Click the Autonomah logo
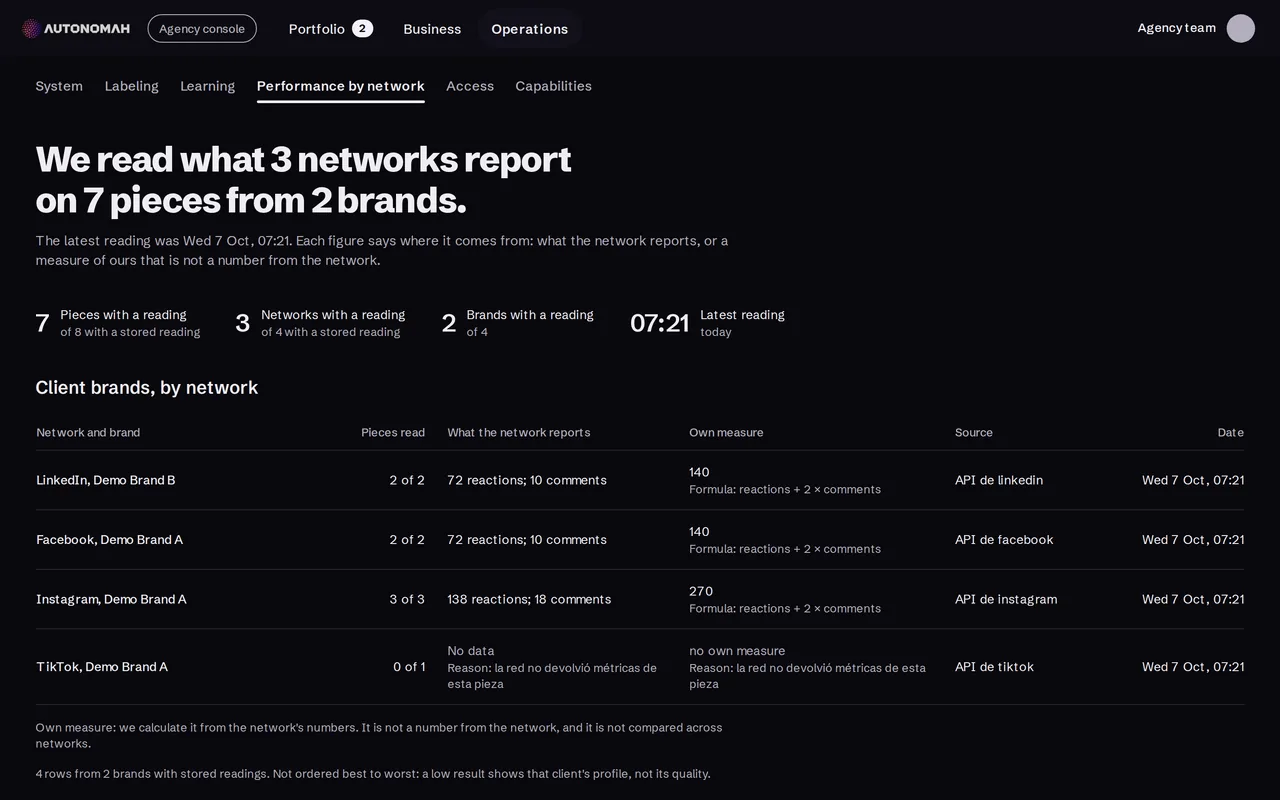 (76, 28)
